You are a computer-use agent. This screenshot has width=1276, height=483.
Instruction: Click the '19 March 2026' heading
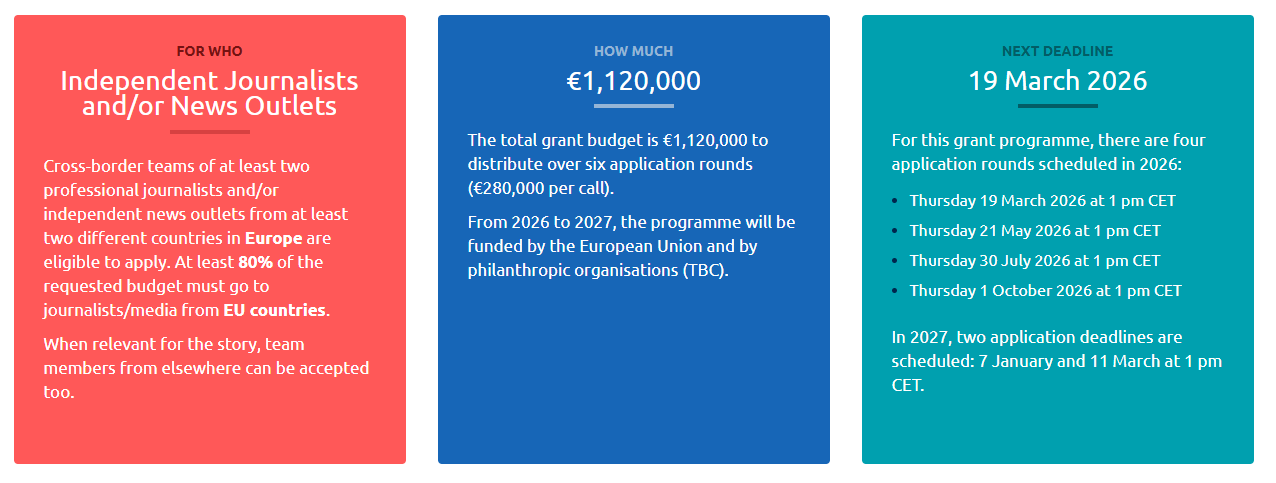[1057, 81]
